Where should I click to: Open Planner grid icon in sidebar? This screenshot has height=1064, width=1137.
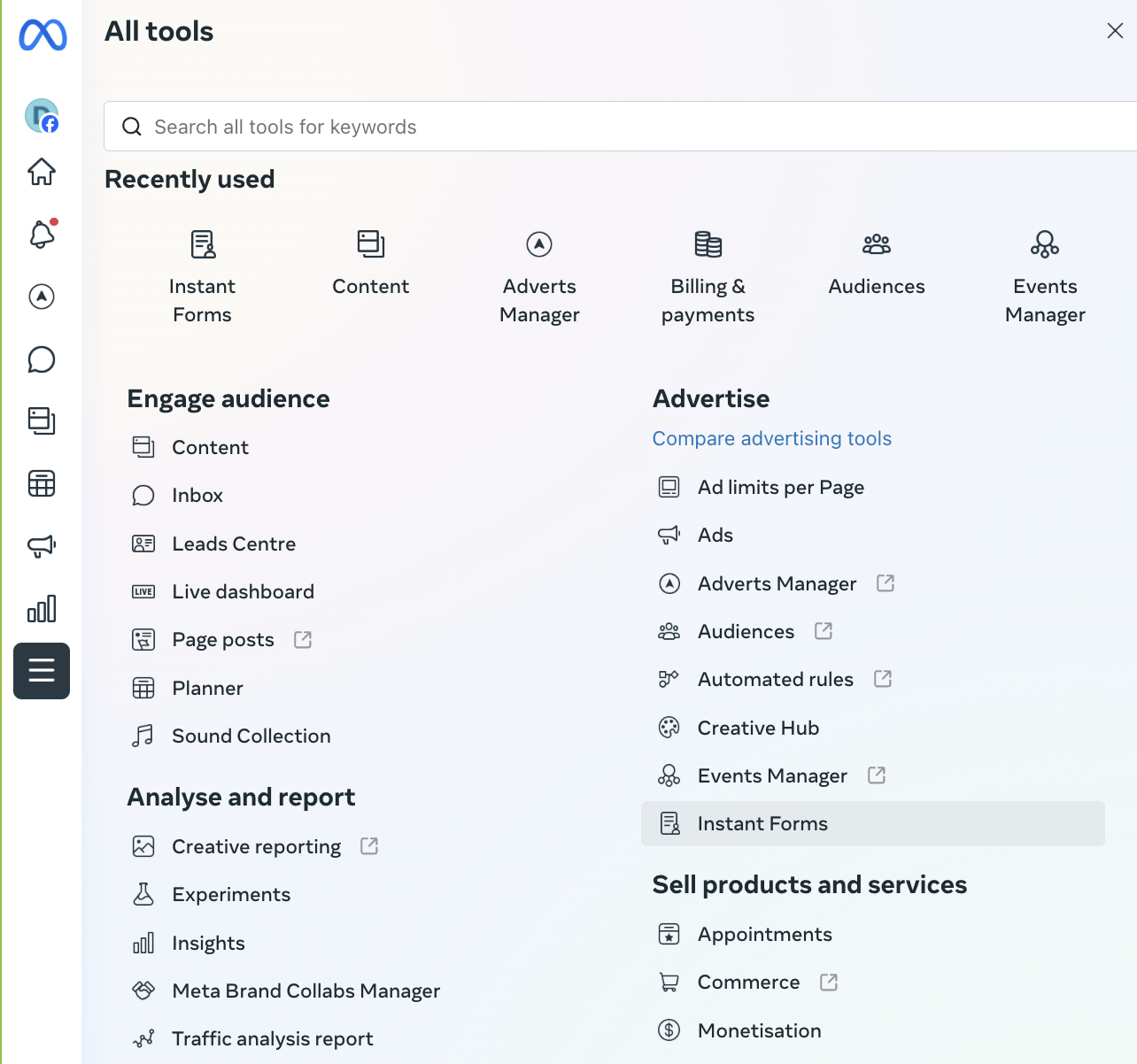click(42, 483)
